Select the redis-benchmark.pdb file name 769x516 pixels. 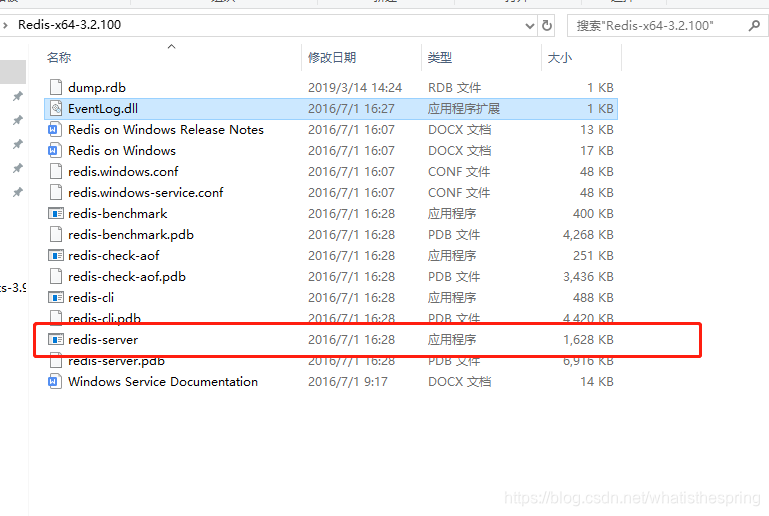[131, 235]
